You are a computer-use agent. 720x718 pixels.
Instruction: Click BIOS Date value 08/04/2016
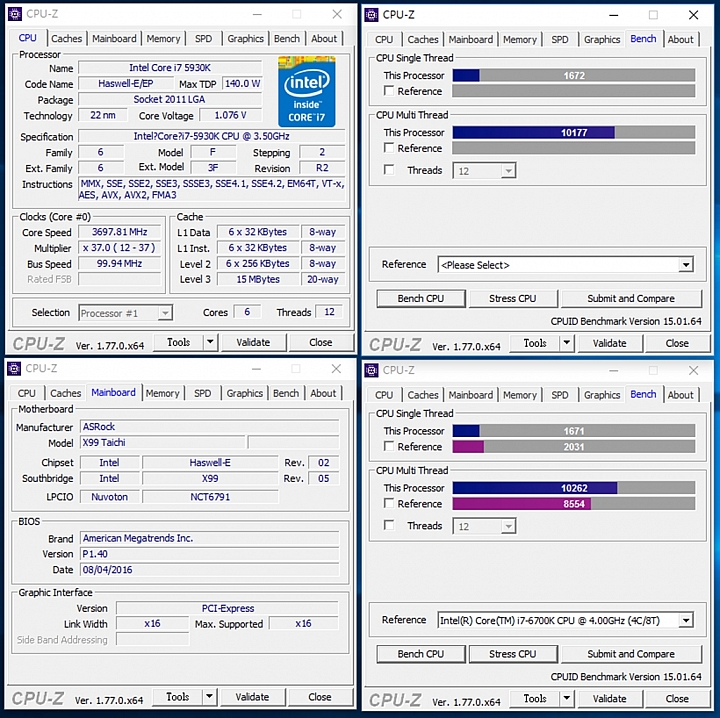(210, 570)
